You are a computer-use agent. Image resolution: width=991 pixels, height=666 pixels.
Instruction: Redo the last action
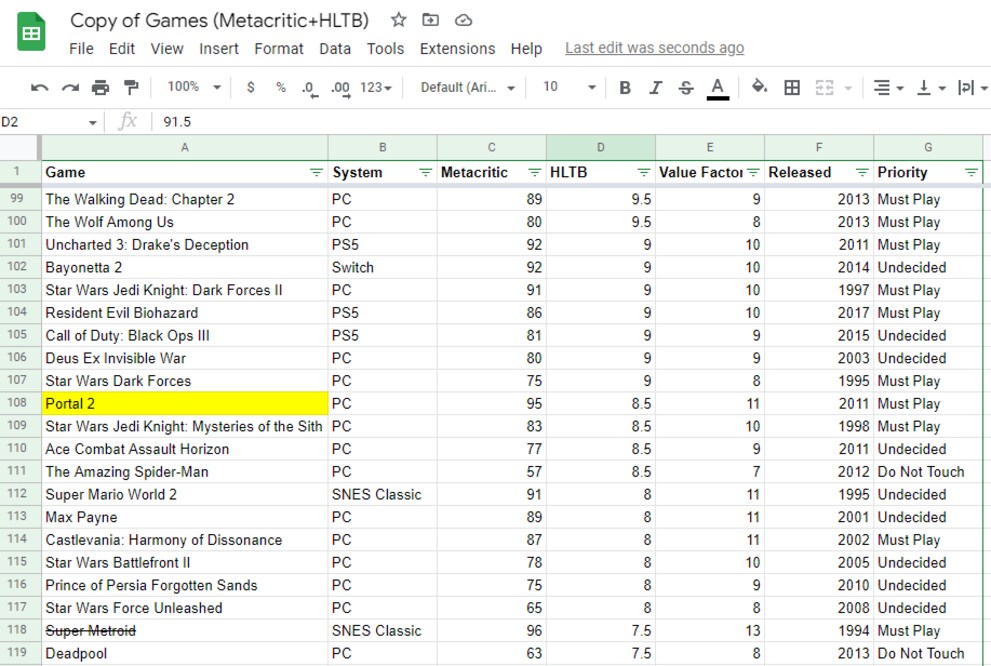click(x=70, y=87)
